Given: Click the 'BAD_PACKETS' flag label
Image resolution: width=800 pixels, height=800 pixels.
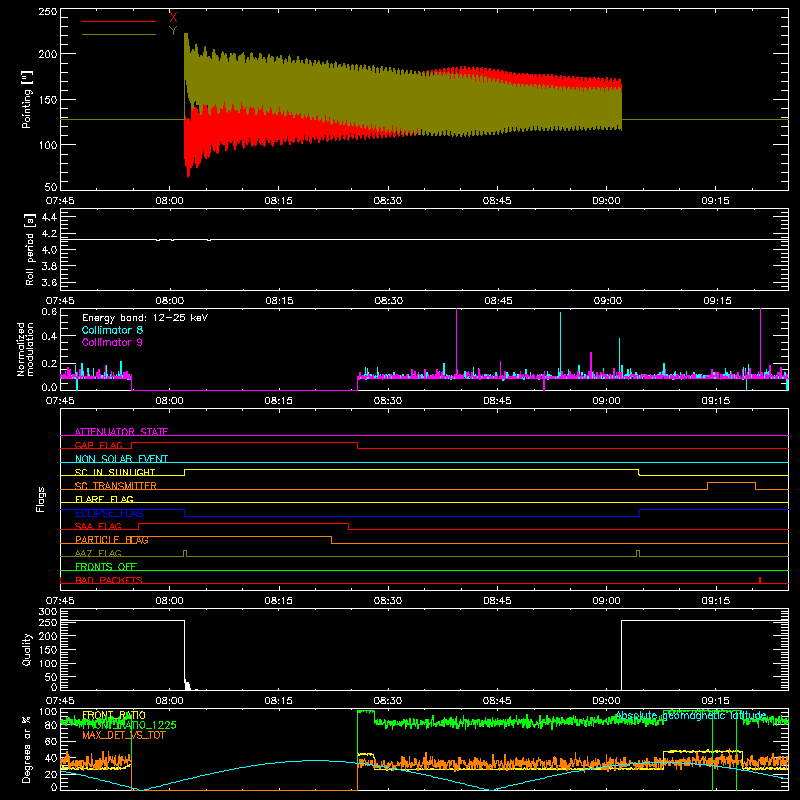Looking at the screenshot, I should (x=109, y=580).
